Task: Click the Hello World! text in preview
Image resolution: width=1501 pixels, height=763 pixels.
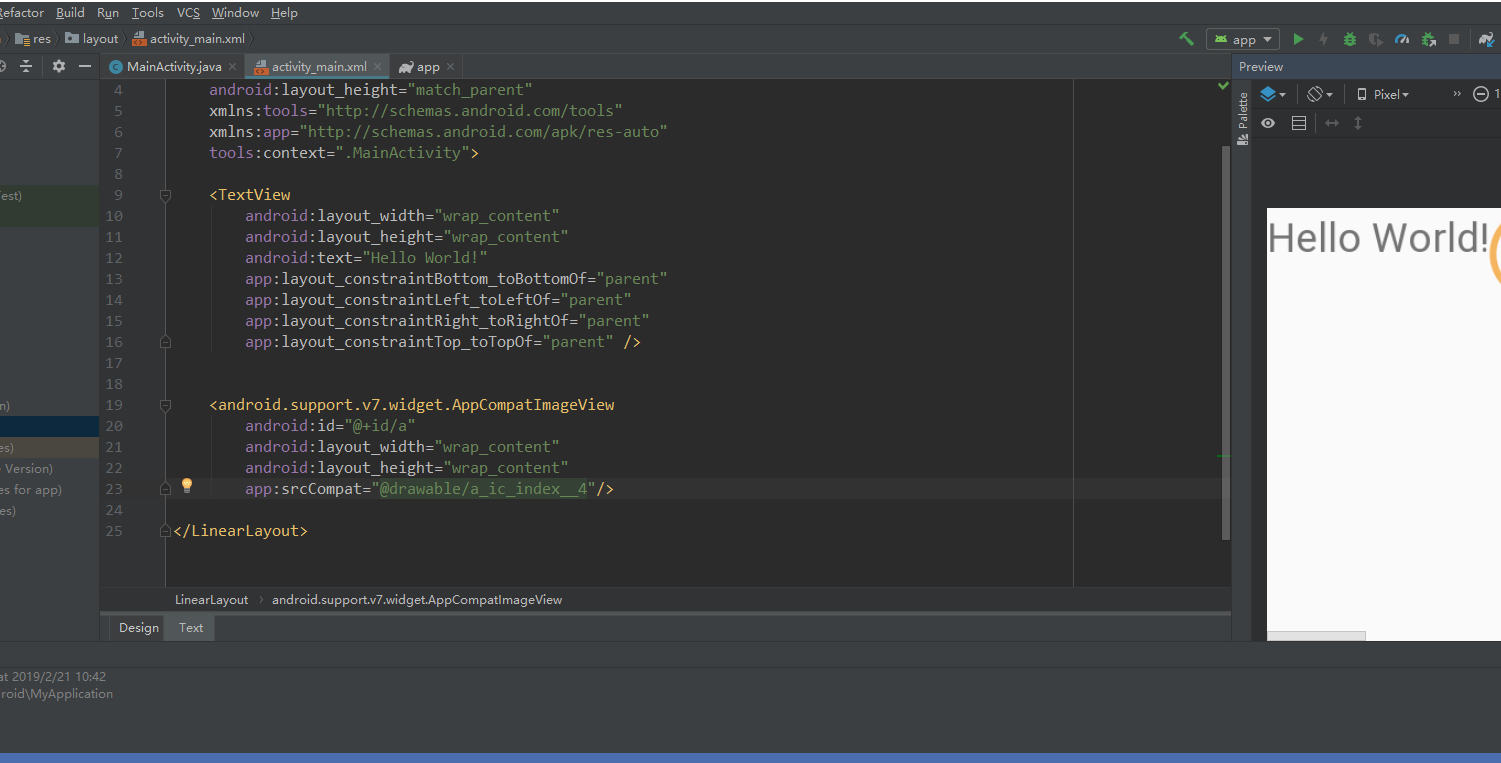Action: [x=1378, y=238]
